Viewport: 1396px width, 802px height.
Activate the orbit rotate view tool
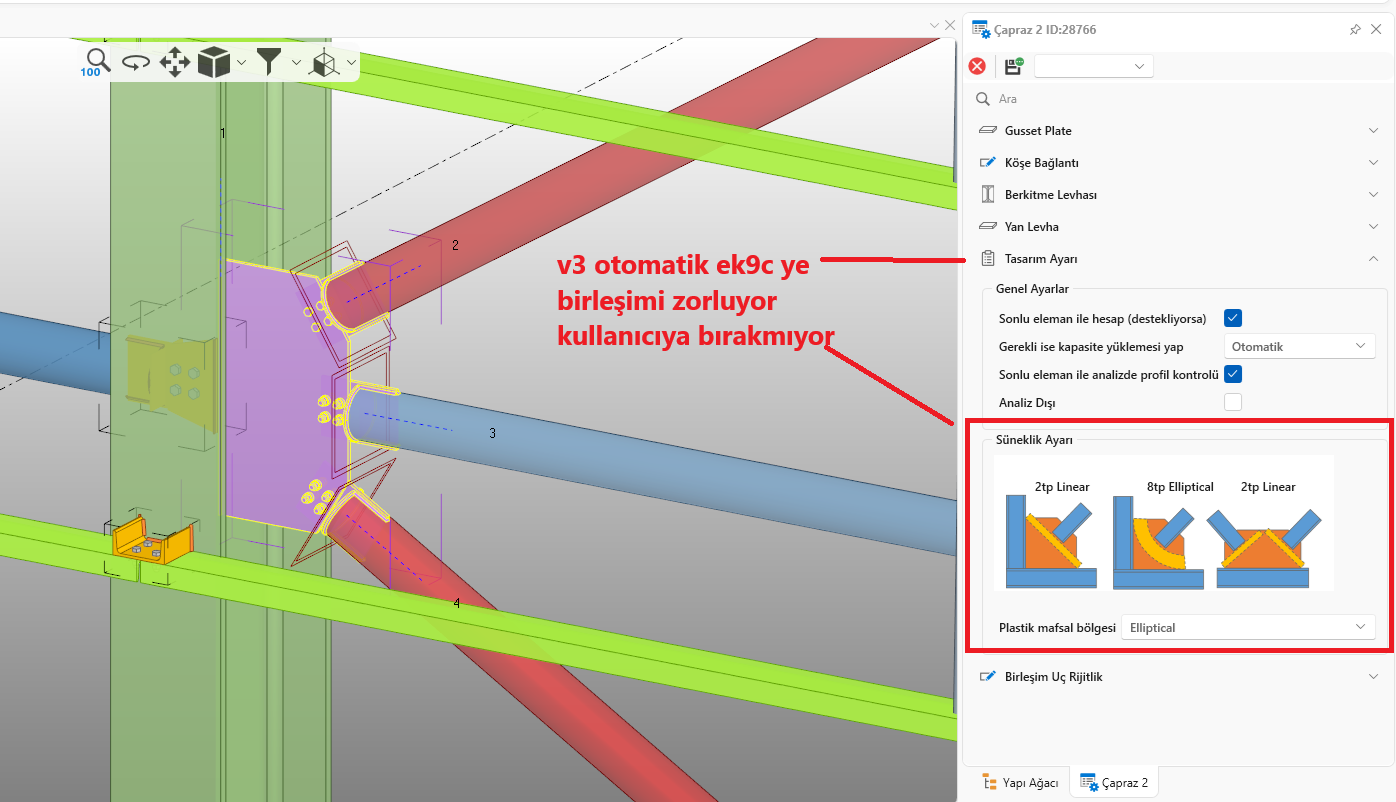[136, 63]
